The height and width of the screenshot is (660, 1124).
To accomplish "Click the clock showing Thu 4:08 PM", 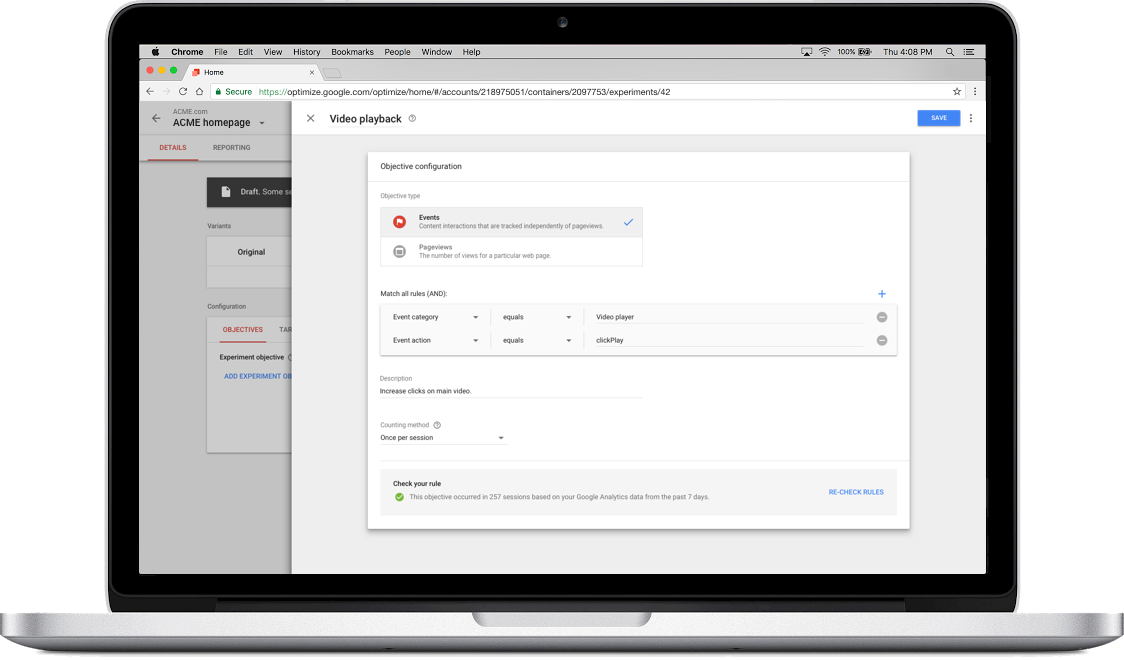I will coord(908,52).
